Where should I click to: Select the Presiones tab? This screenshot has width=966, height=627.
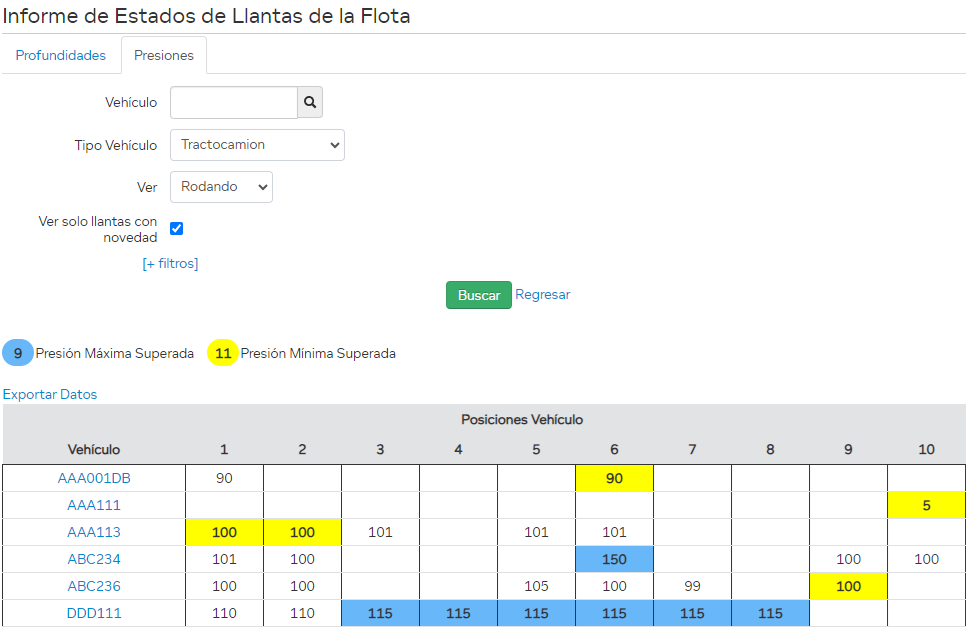pyautogui.click(x=163, y=55)
